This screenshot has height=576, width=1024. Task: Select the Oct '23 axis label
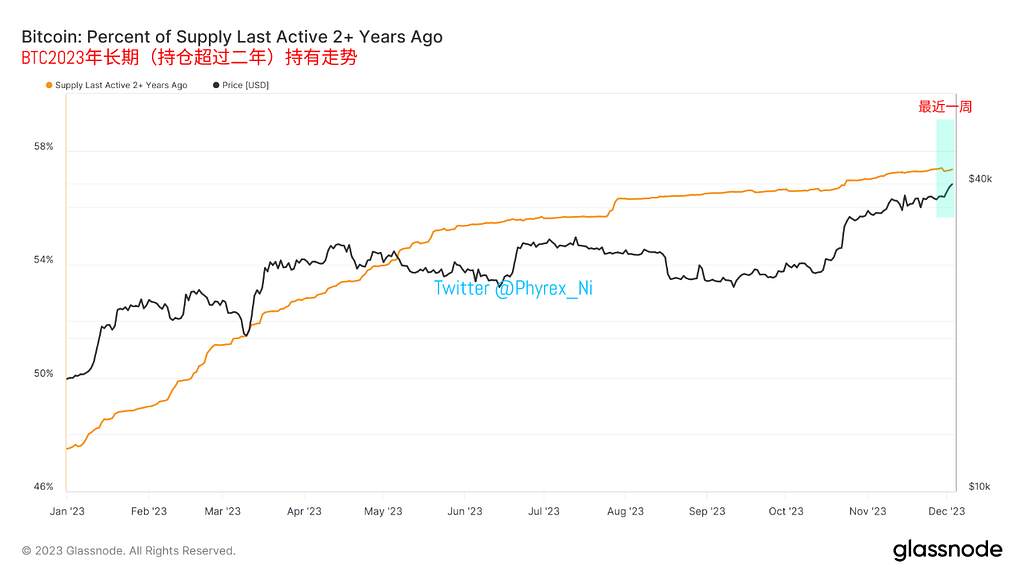(x=786, y=511)
